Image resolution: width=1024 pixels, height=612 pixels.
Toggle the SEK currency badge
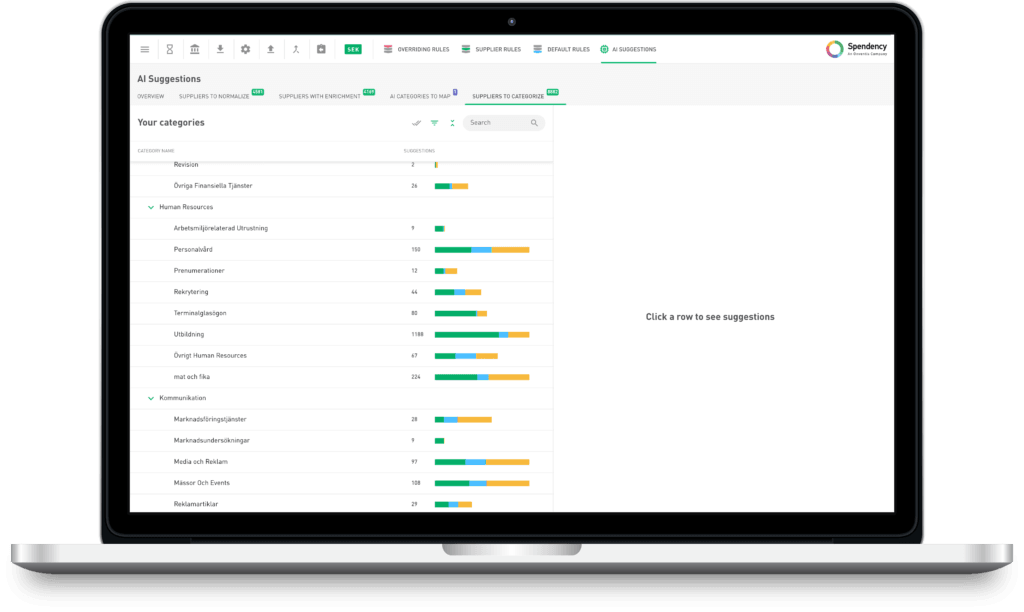[353, 49]
